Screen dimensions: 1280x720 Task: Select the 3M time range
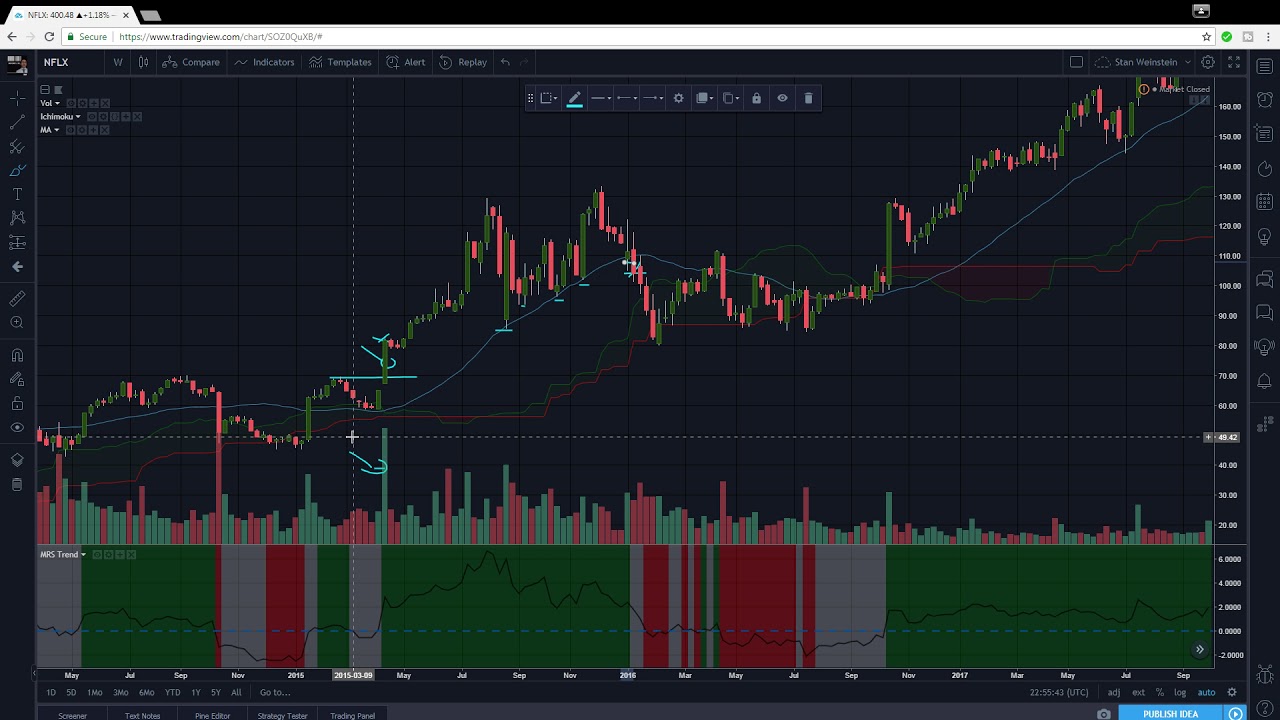pyautogui.click(x=120, y=692)
